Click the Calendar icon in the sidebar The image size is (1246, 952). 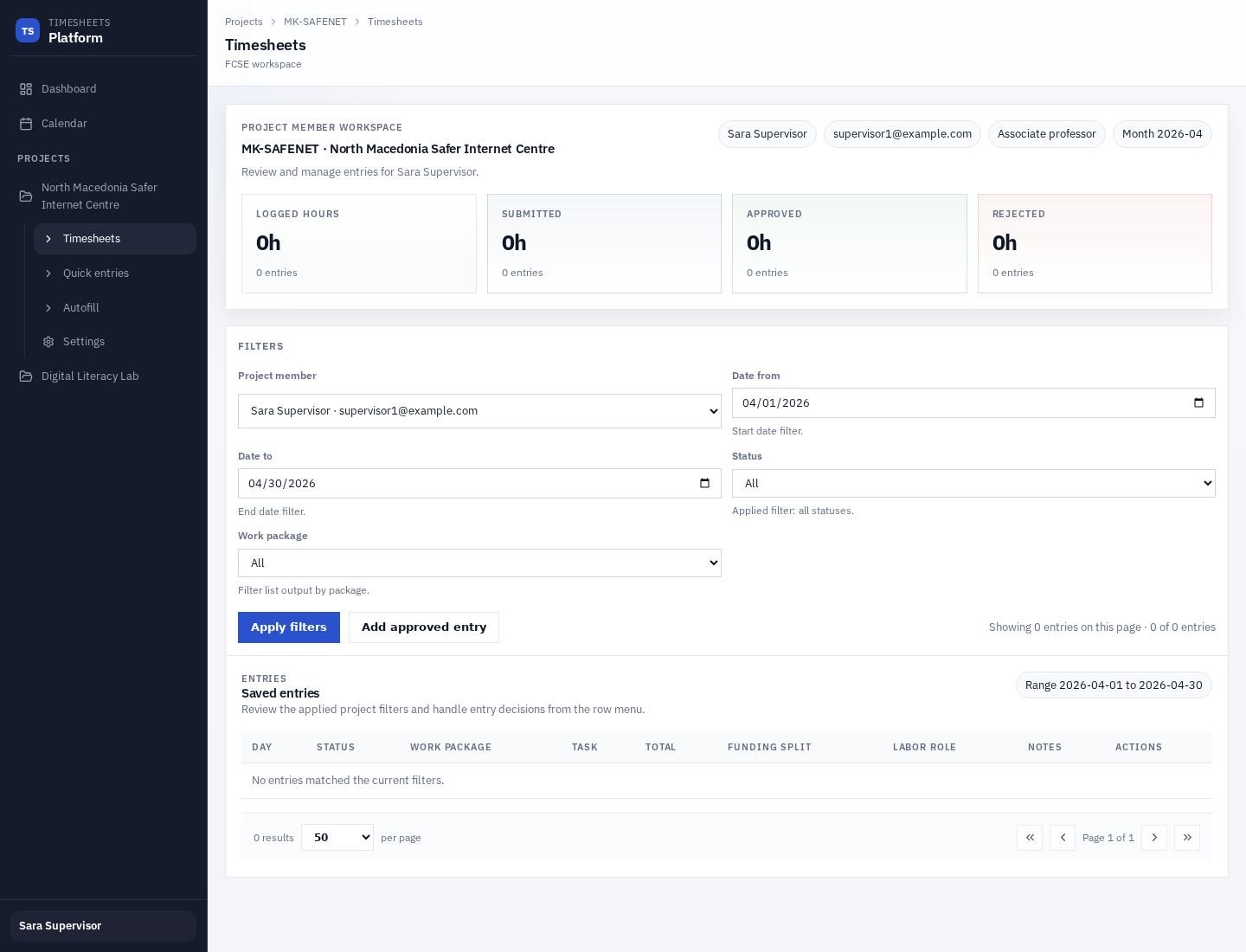[26, 124]
